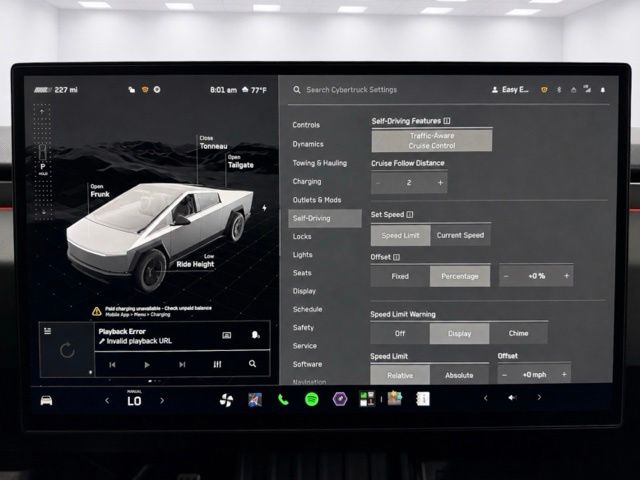Tap the orange sentry icon beside profile name
The height and width of the screenshot is (480, 640).
click(x=544, y=90)
